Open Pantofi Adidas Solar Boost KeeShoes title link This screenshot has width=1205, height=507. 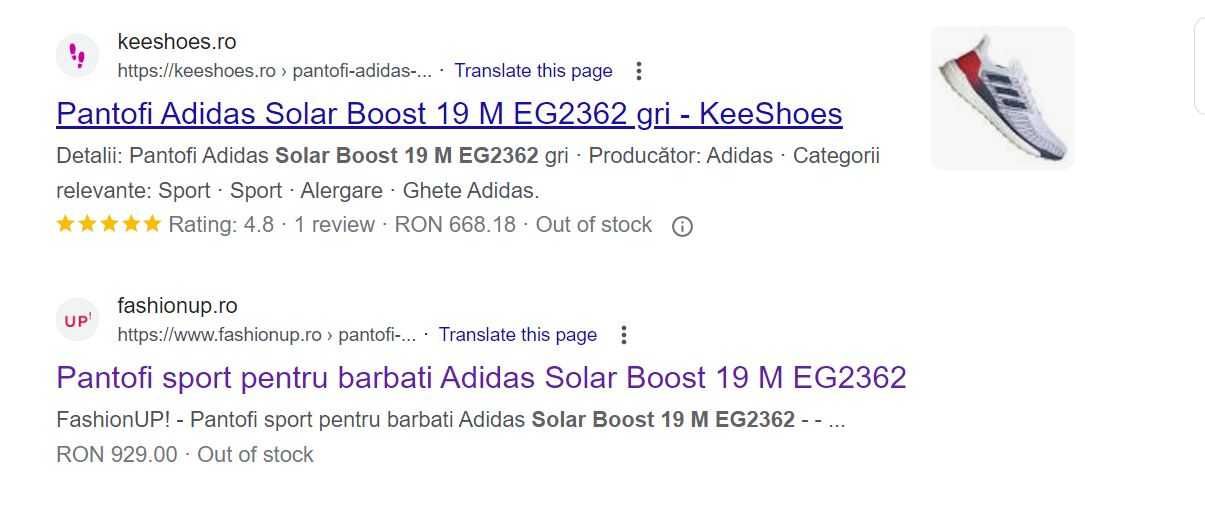[x=449, y=114]
